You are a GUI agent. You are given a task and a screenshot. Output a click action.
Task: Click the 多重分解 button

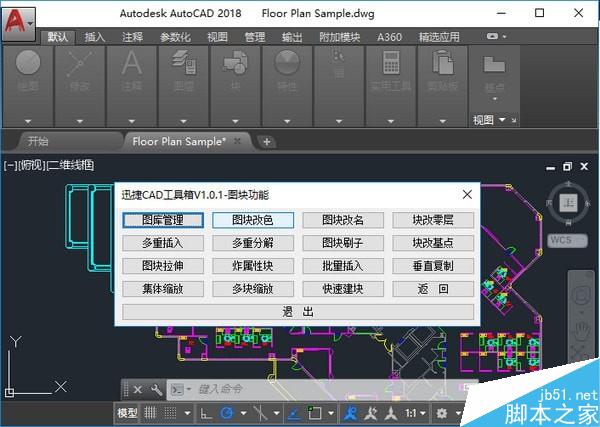tap(253, 243)
